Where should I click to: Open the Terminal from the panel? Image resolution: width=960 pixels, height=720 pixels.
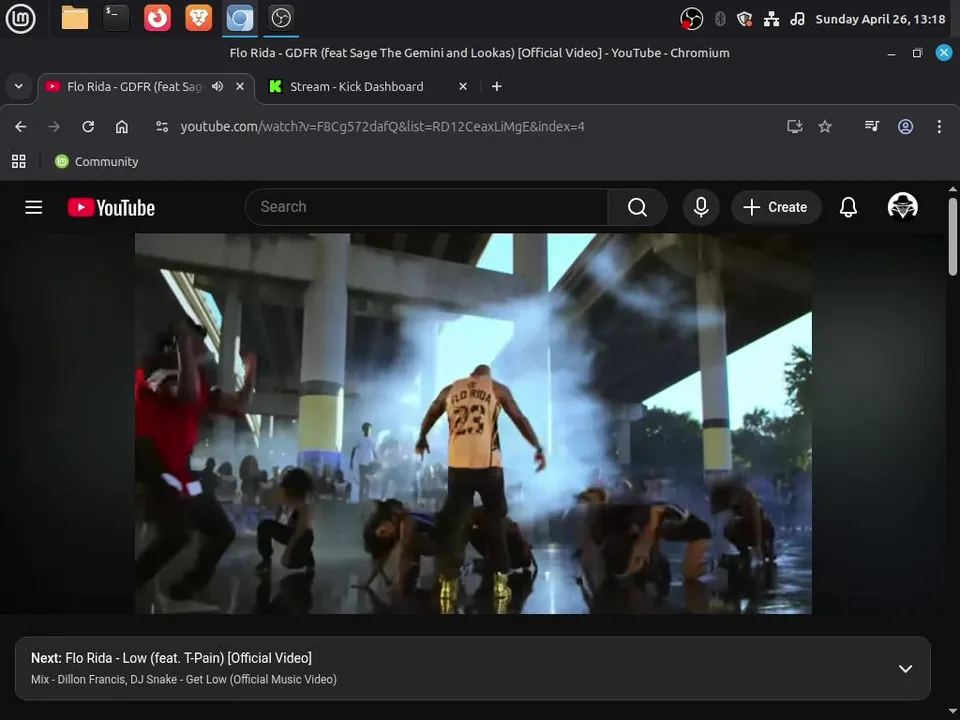tap(116, 18)
